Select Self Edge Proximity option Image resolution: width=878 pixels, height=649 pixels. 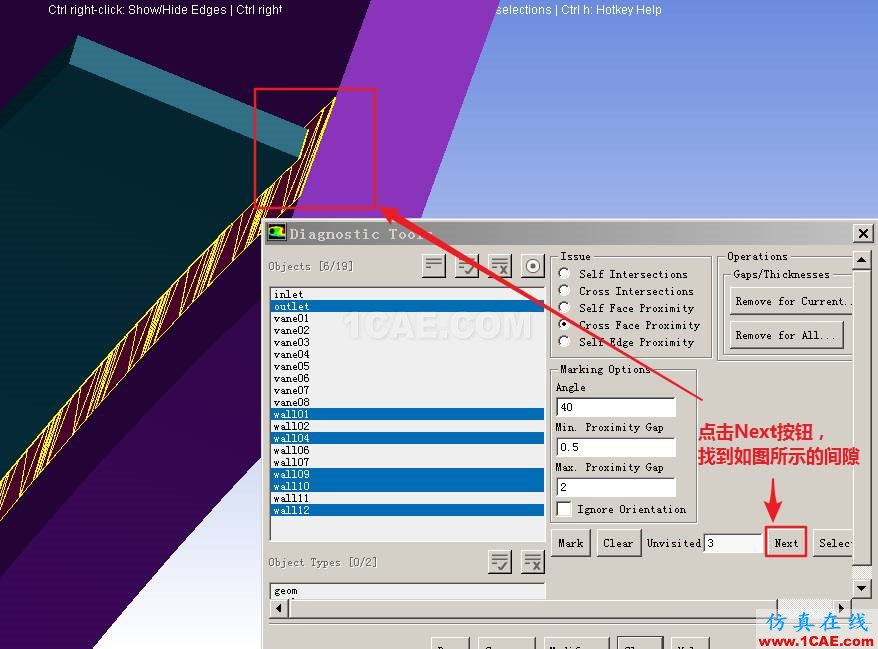coord(564,342)
